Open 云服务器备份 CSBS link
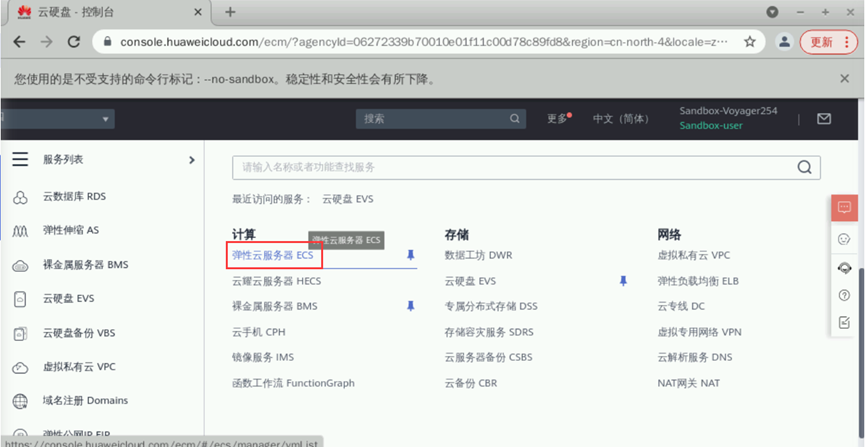865x447 pixels. [x=488, y=357]
